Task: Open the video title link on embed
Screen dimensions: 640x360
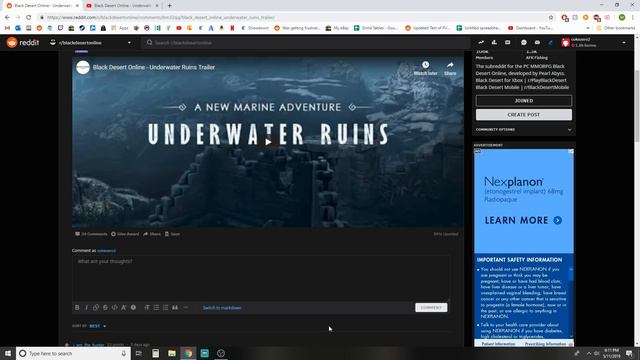Action: click(153, 67)
